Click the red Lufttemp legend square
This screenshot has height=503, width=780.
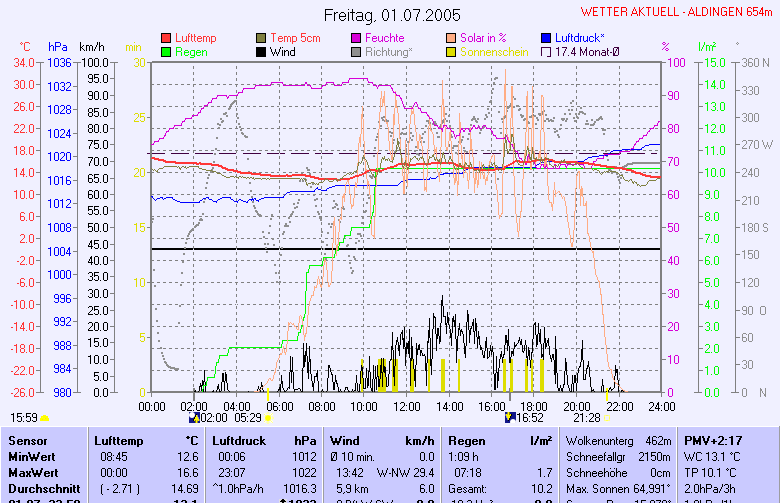(166, 38)
